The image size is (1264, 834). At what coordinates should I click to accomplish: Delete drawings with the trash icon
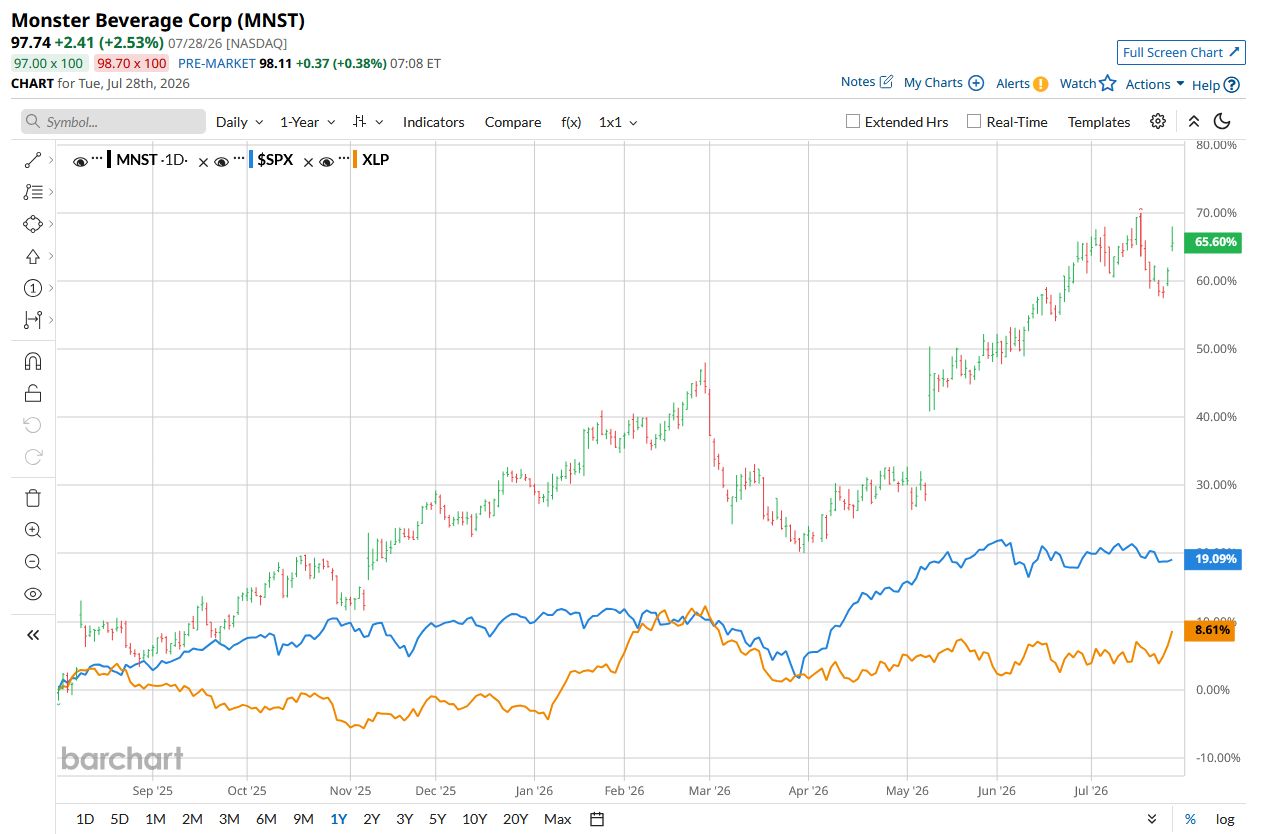pos(32,498)
